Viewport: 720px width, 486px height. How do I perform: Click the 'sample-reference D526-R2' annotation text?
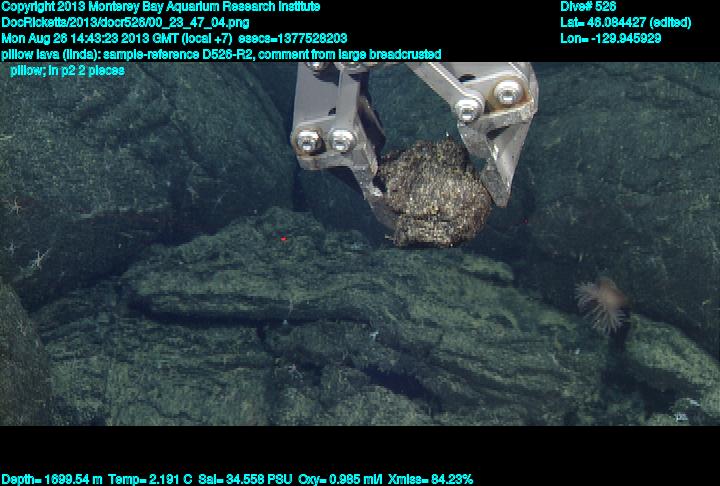pos(179,54)
